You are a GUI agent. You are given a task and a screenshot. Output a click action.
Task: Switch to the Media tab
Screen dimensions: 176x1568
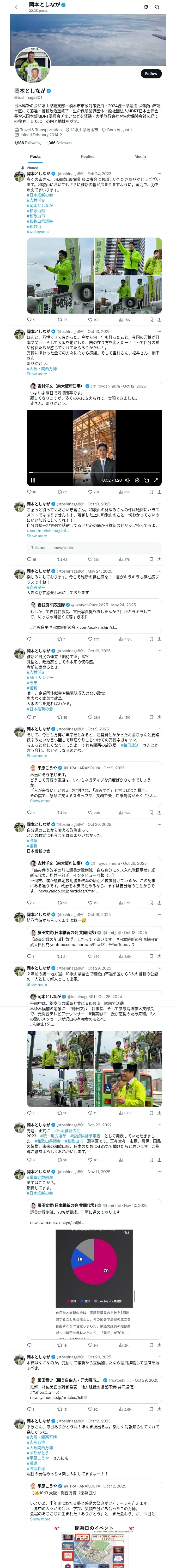click(140, 157)
